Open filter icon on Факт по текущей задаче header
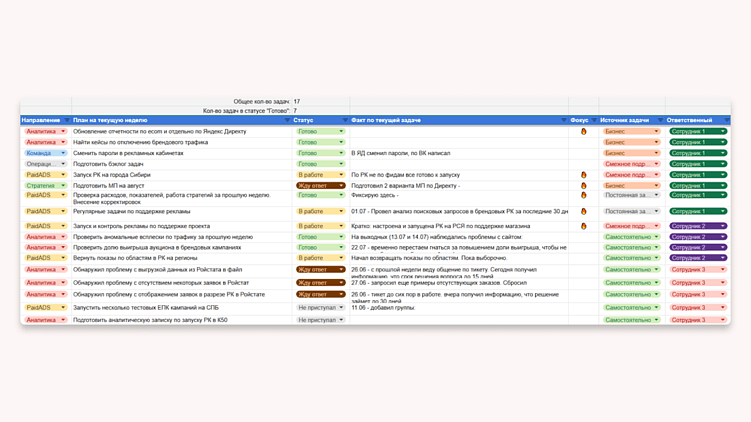The image size is (751, 422). click(564, 120)
